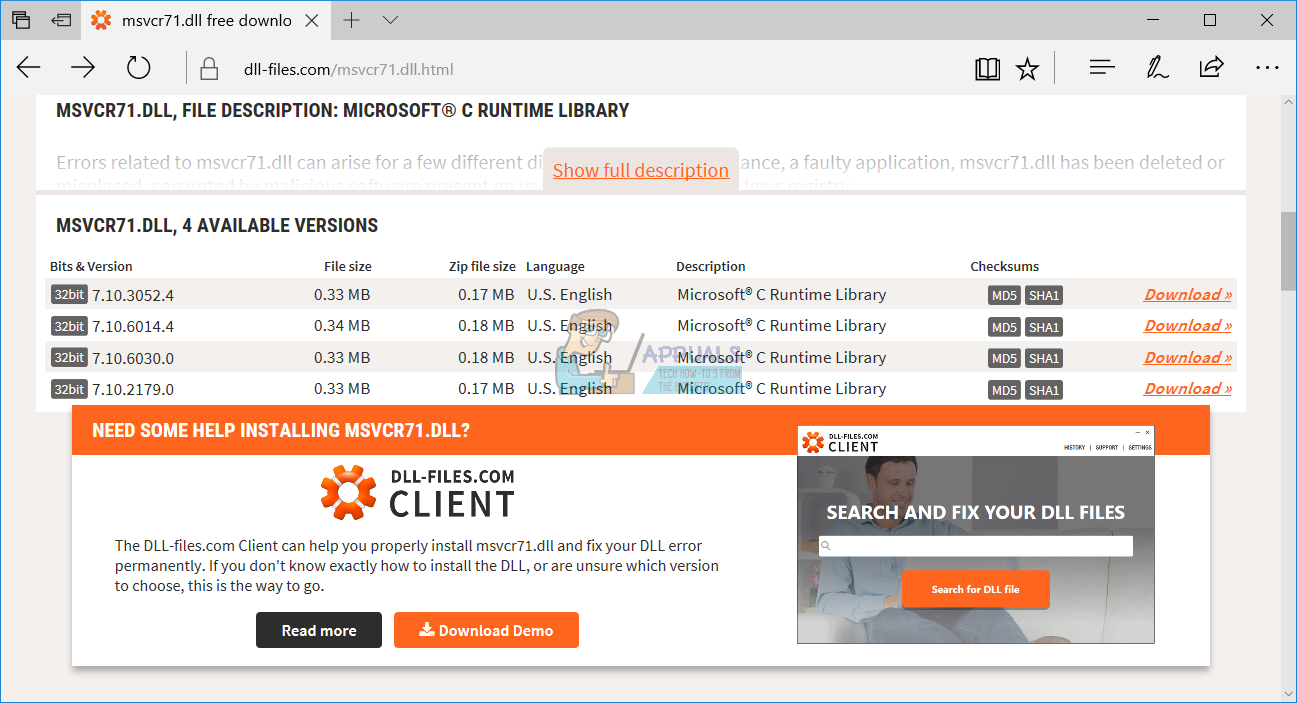The height and width of the screenshot is (703, 1297).
Task: Close the msvcr71.dll browser tab
Action: (x=312, y=20)
